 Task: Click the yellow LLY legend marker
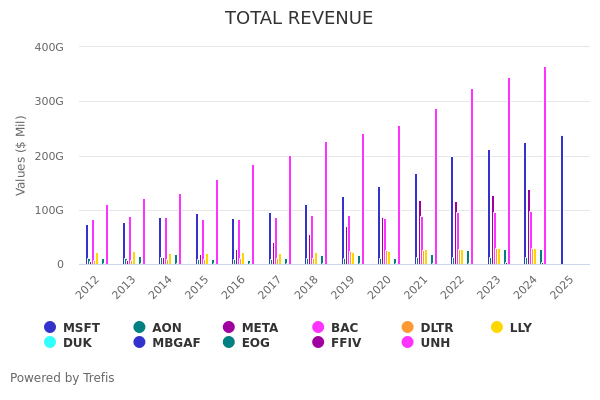click(x=512, y=328)
